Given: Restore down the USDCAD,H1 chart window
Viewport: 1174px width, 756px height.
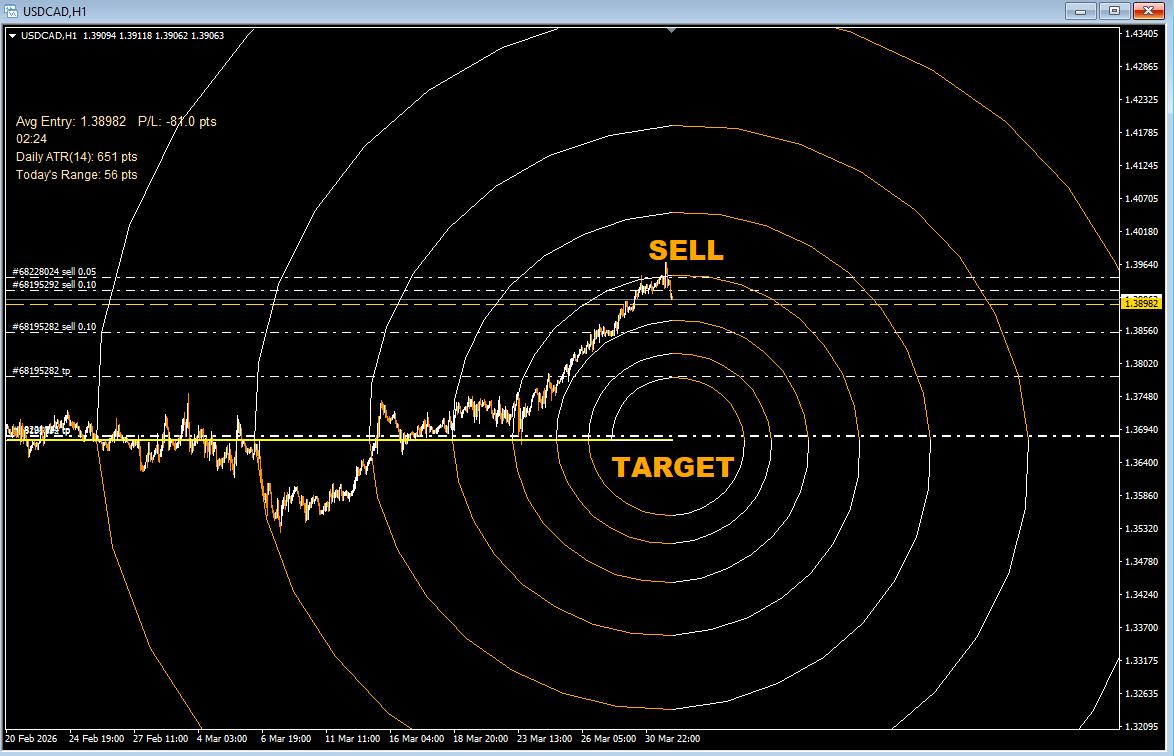Looking at the screenshot, I should (1114, 11).
